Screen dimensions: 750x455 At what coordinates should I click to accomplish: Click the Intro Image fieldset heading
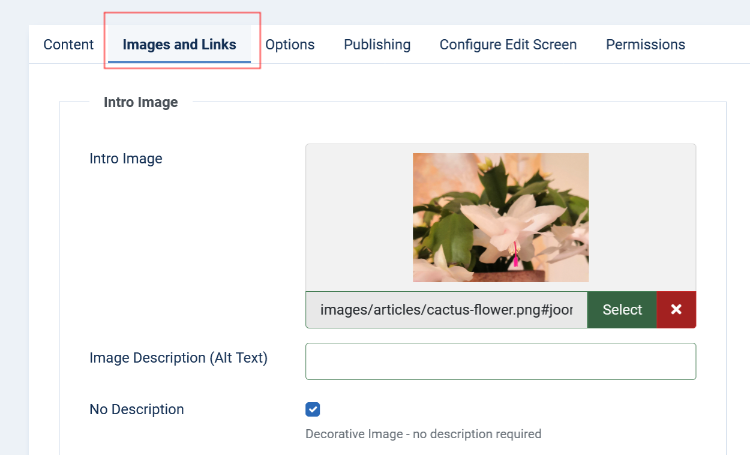pos(141,102)
